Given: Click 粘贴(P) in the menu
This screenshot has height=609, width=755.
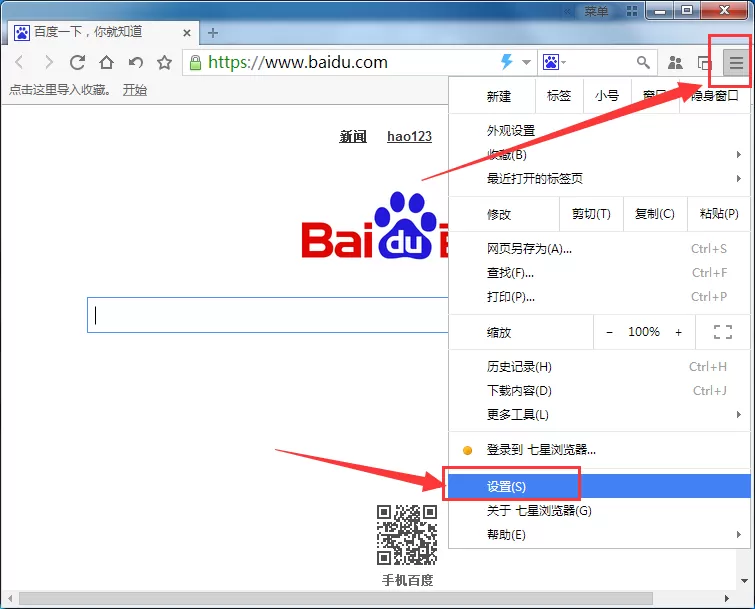Looking at the screenshot, I should (719, 214).
